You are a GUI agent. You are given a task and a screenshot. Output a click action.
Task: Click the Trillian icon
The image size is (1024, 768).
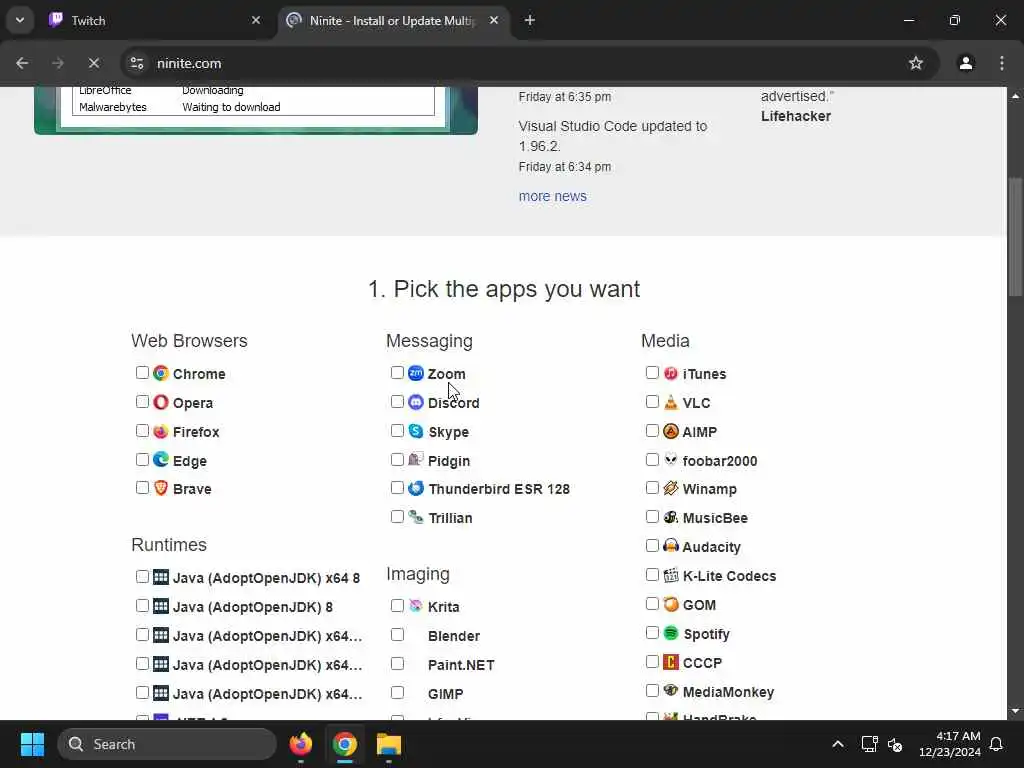416,517
